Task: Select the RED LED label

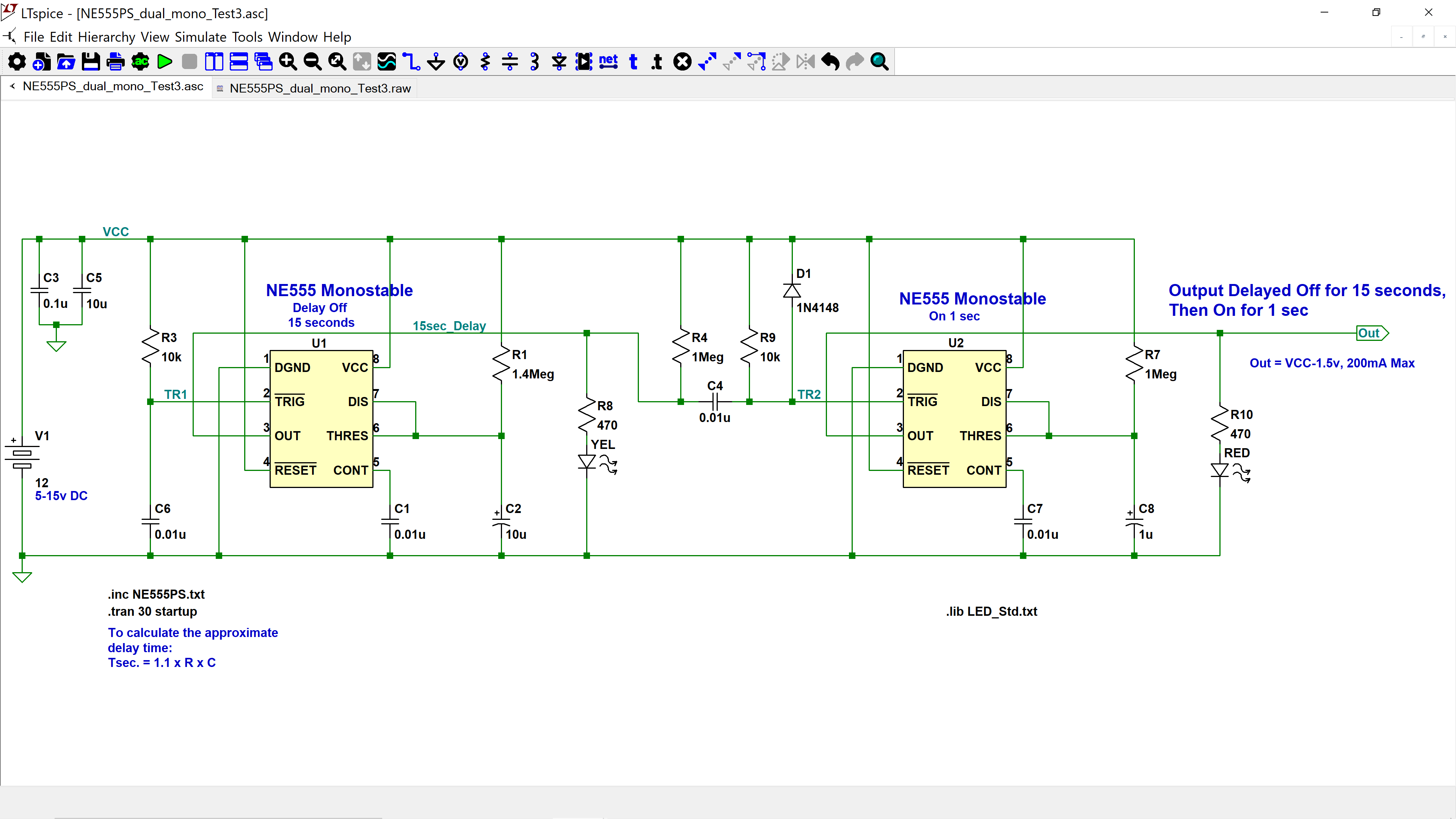Action: pos(1237,453)
